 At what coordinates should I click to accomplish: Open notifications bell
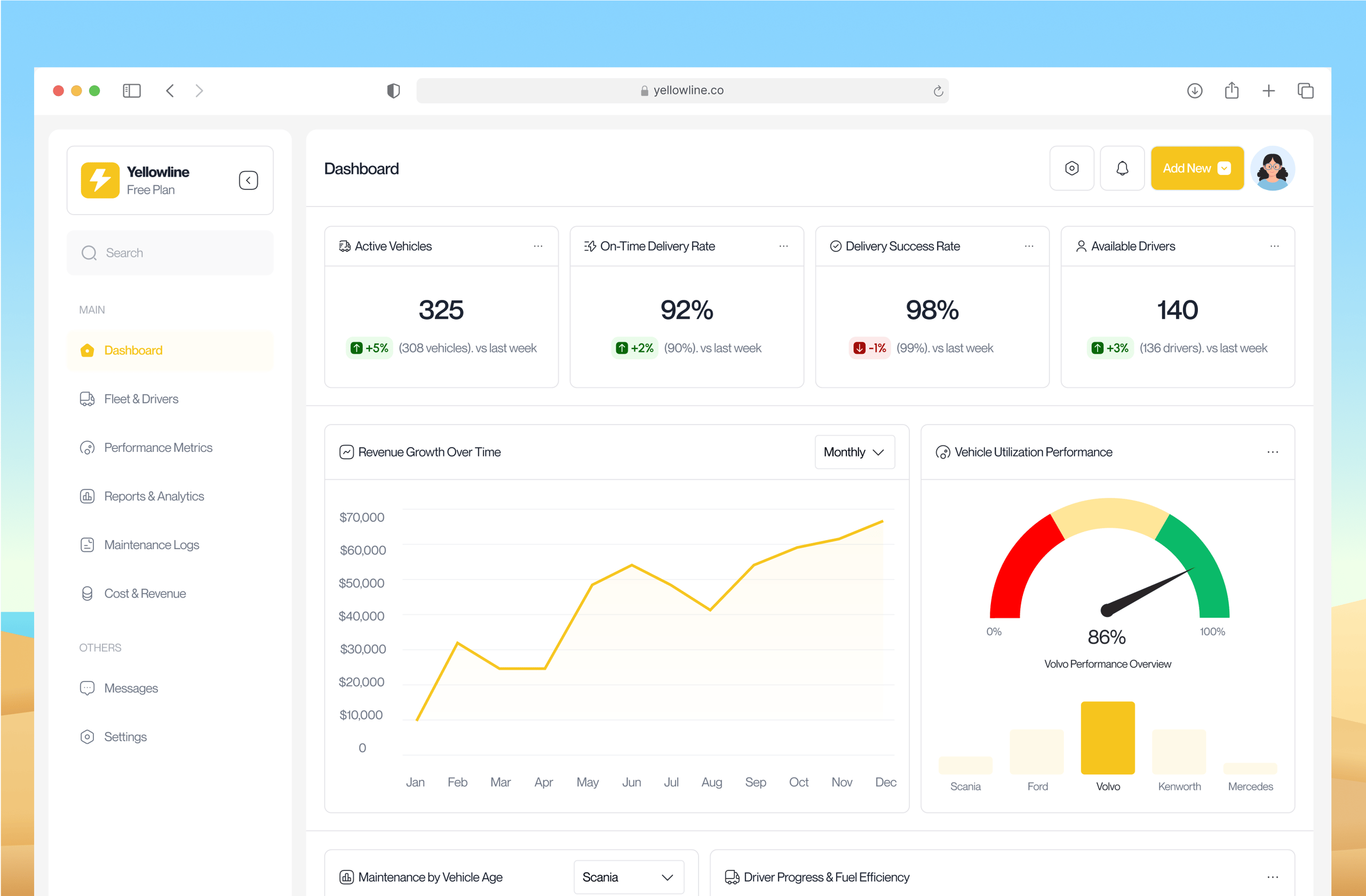(1122, 168)
